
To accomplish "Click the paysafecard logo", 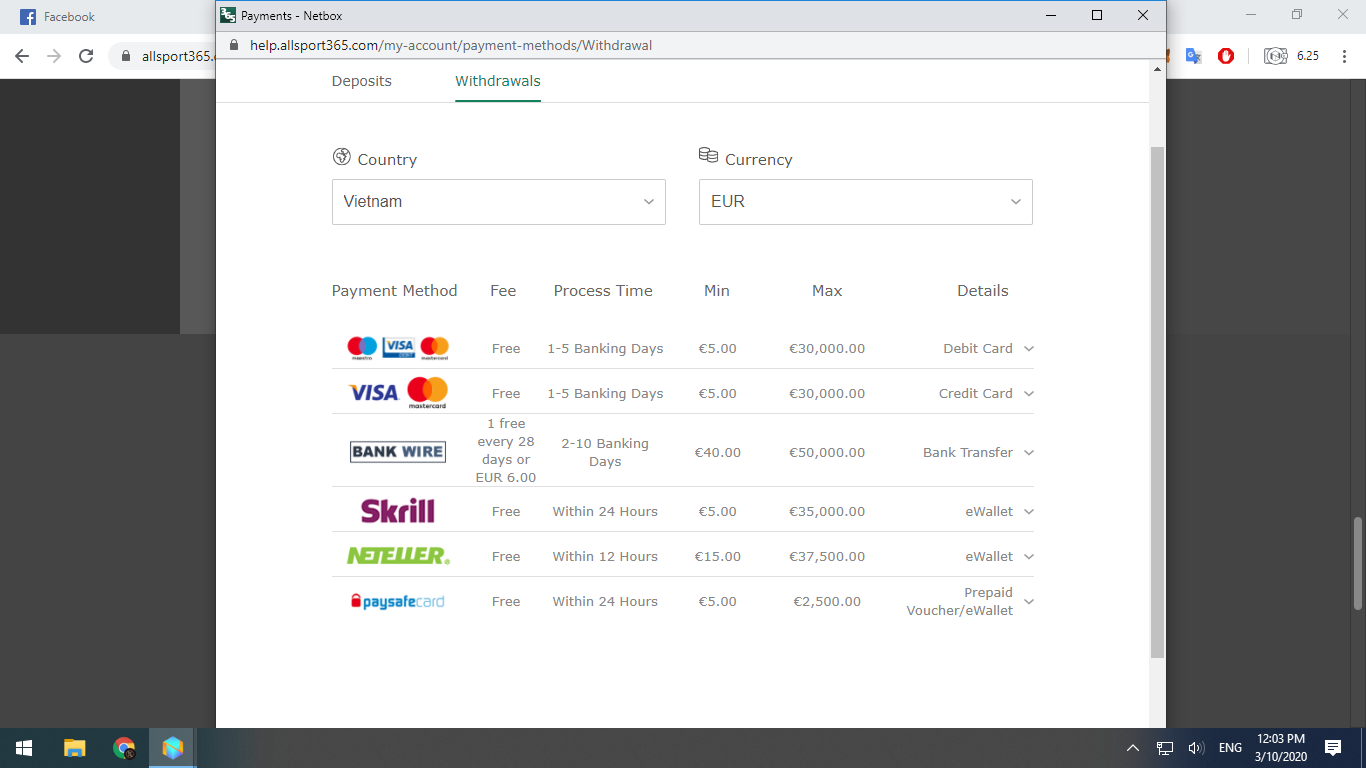I will (398, 601).
